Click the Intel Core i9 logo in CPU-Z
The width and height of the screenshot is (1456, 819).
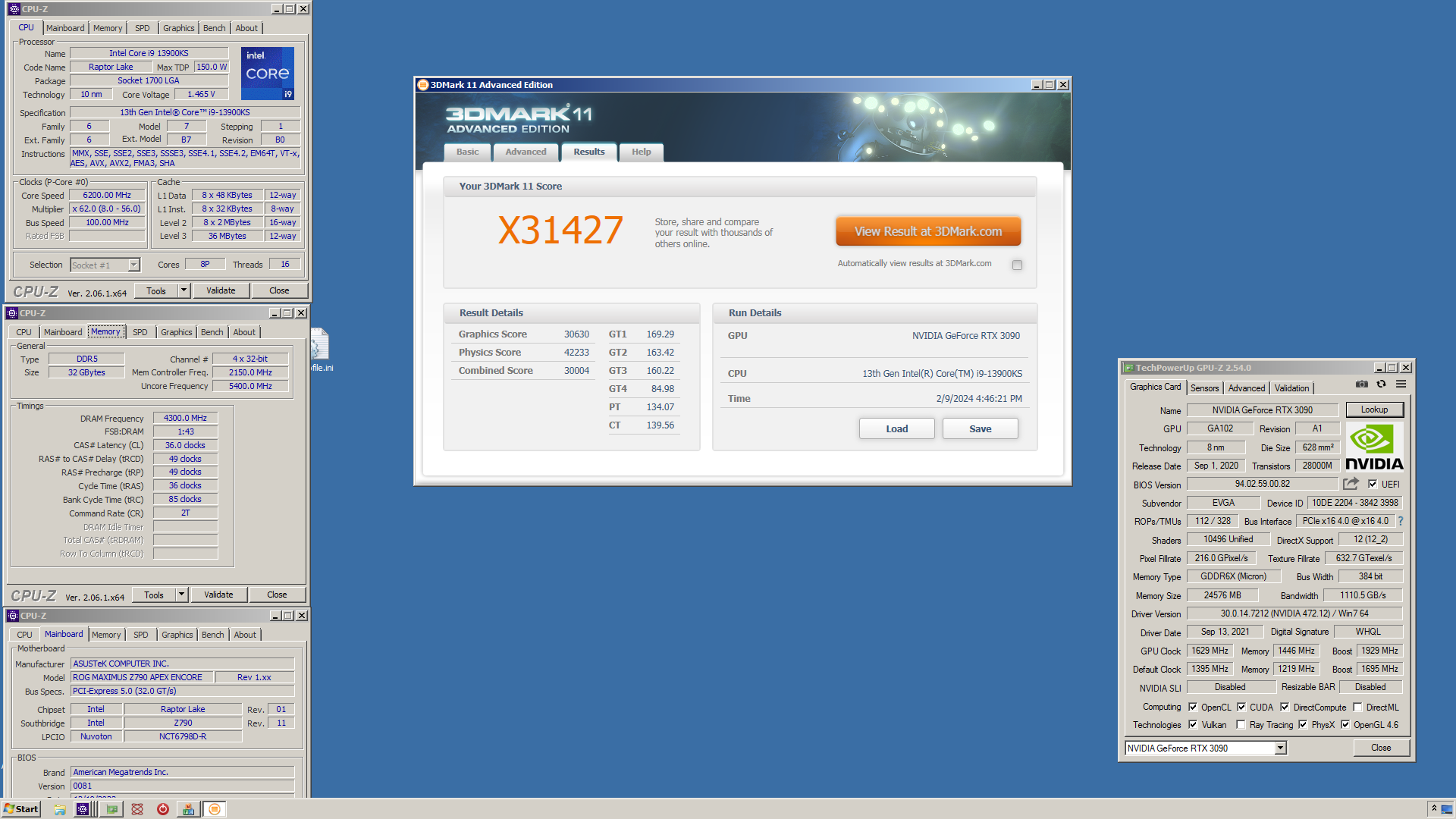(267, 74)
